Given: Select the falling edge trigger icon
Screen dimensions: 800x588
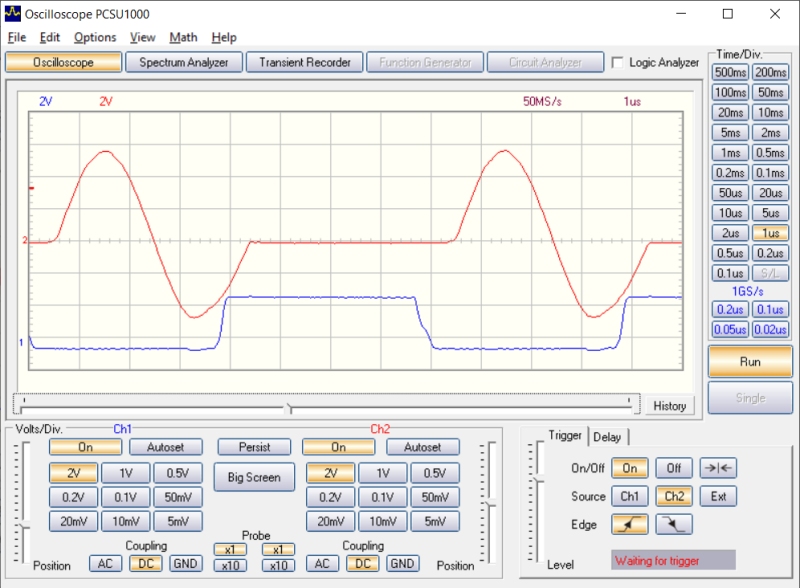Looking at the screenshot, I should 673,524.
